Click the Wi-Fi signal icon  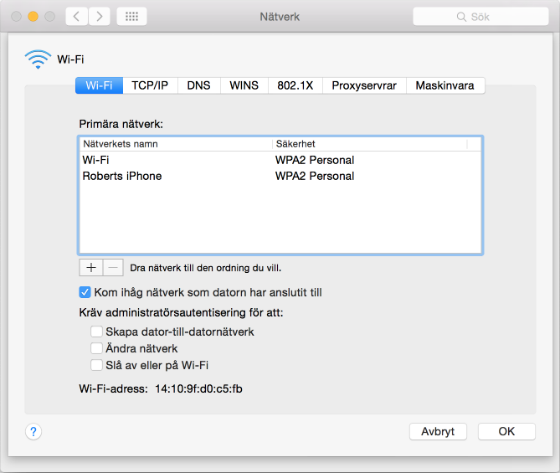pyautogui.click(x=38, y=59)
